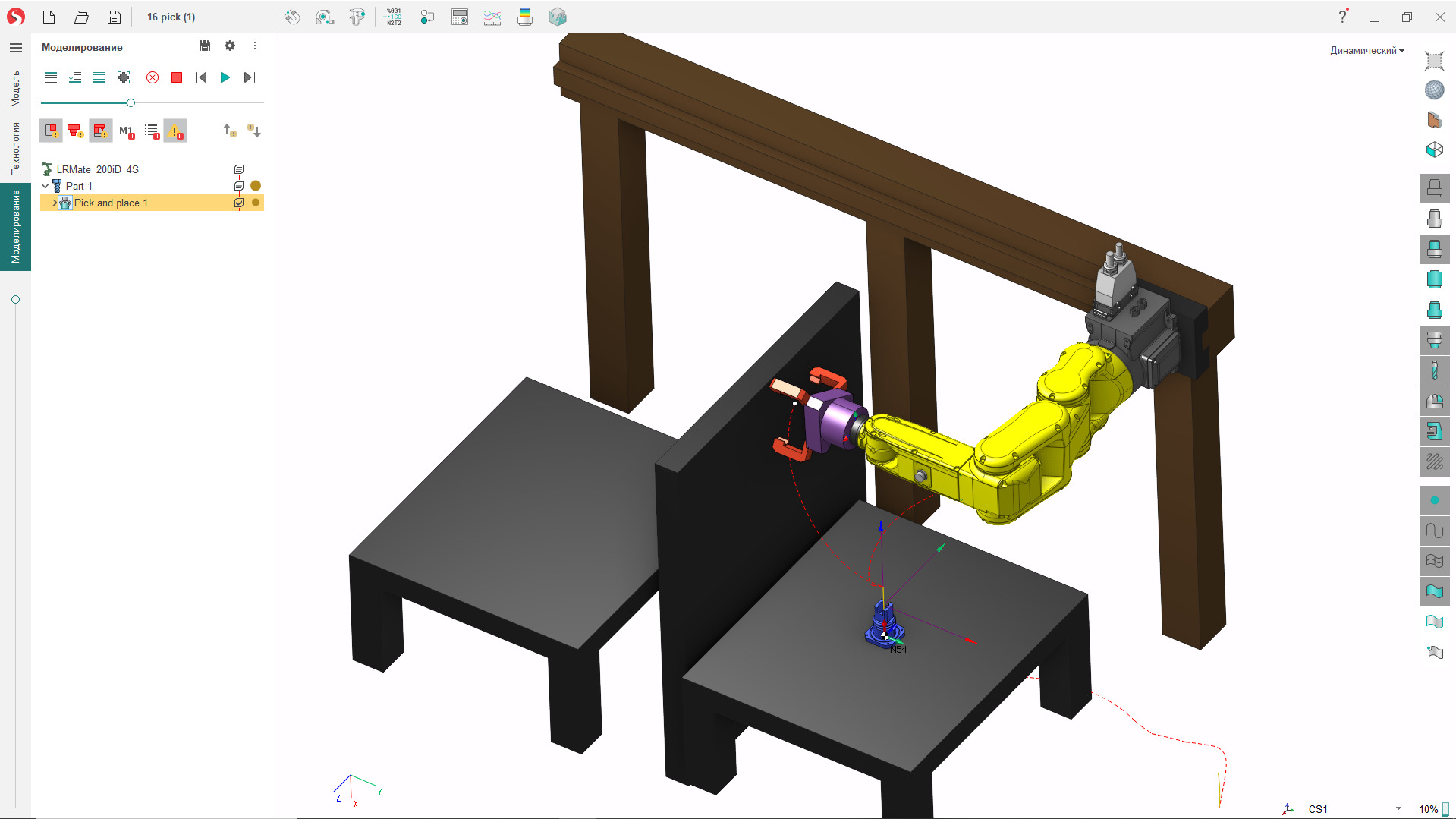Switch to the Технология side tab
Screen dimensions: 1456x819
tap(15, 148)
